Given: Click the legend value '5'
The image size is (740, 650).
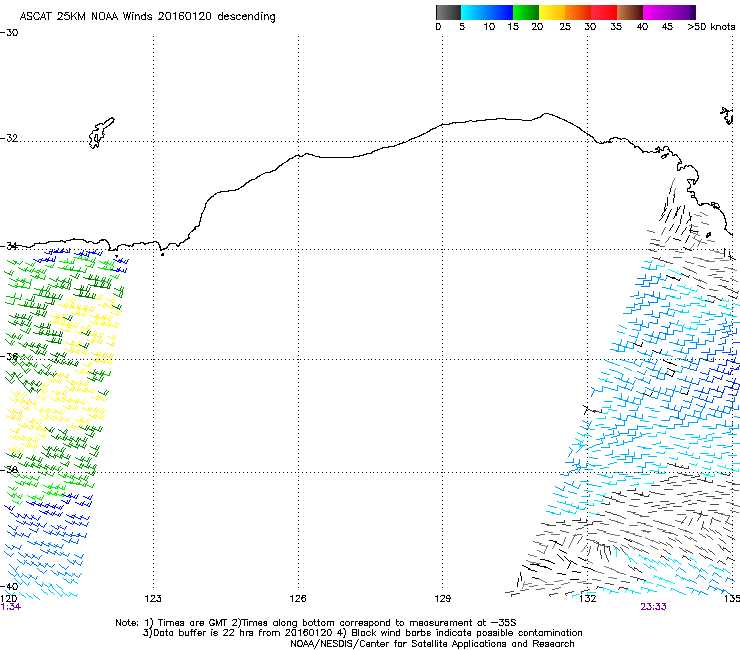Looking at the screenshot, I should point(462,27).
